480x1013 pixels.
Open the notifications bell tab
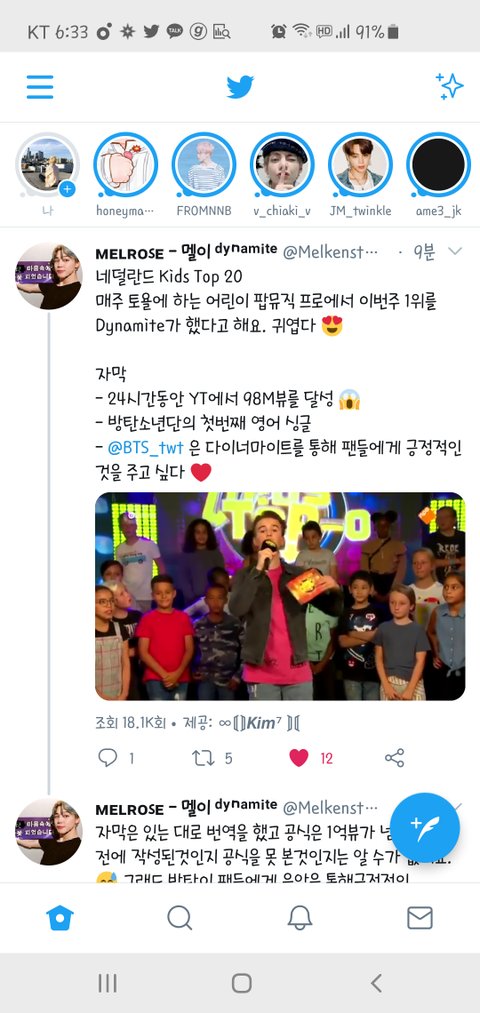pyautogui.click(x=300, y=917)
